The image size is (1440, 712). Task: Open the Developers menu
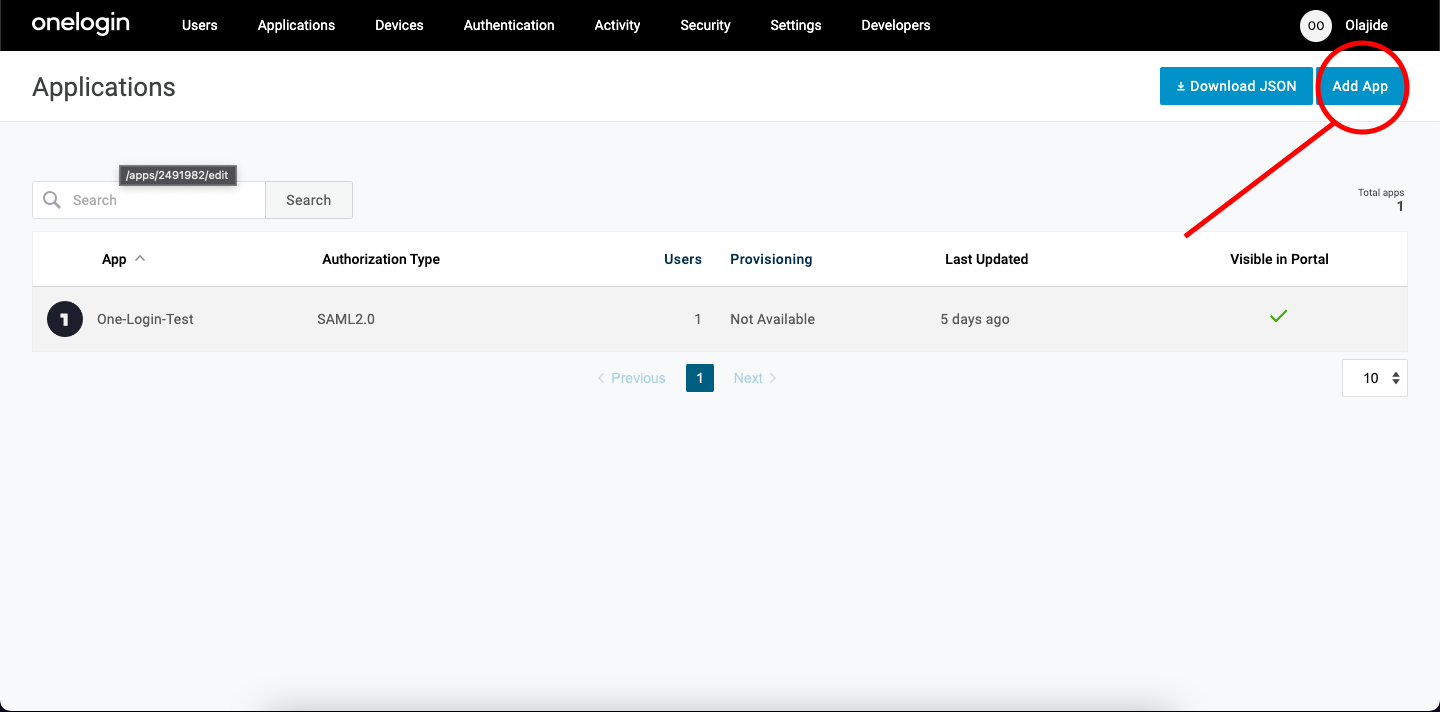click(x=896, y=25)
